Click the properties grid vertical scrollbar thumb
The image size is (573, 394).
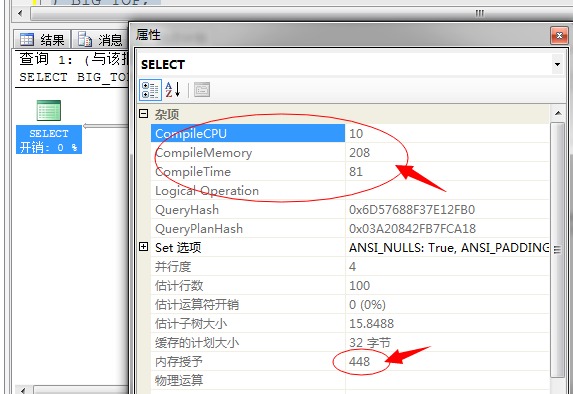pyautogui.click(x=558, y=250)
